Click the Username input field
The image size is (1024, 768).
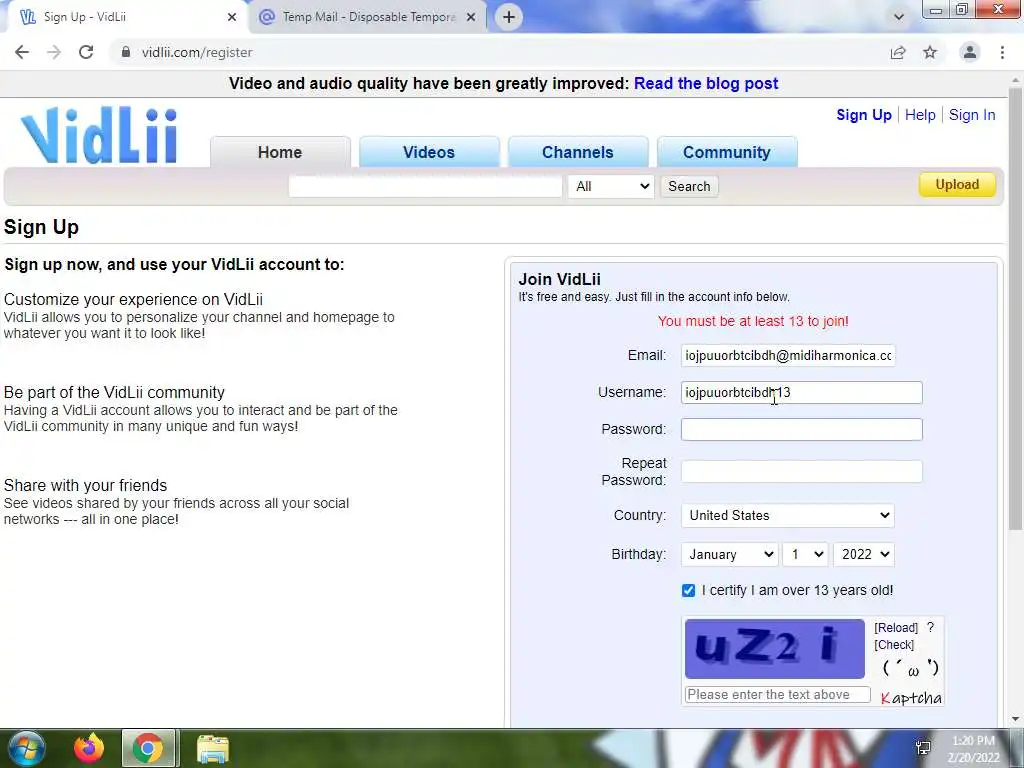pos(801,392)
